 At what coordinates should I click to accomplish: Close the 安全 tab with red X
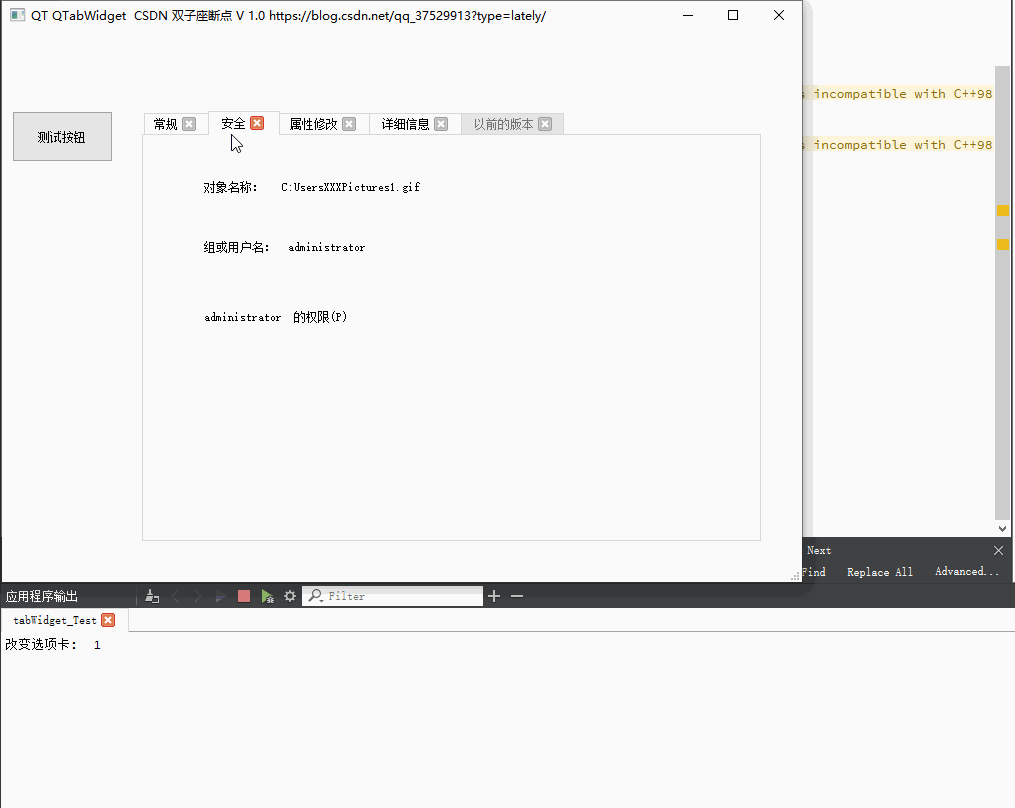click(257, 123)
